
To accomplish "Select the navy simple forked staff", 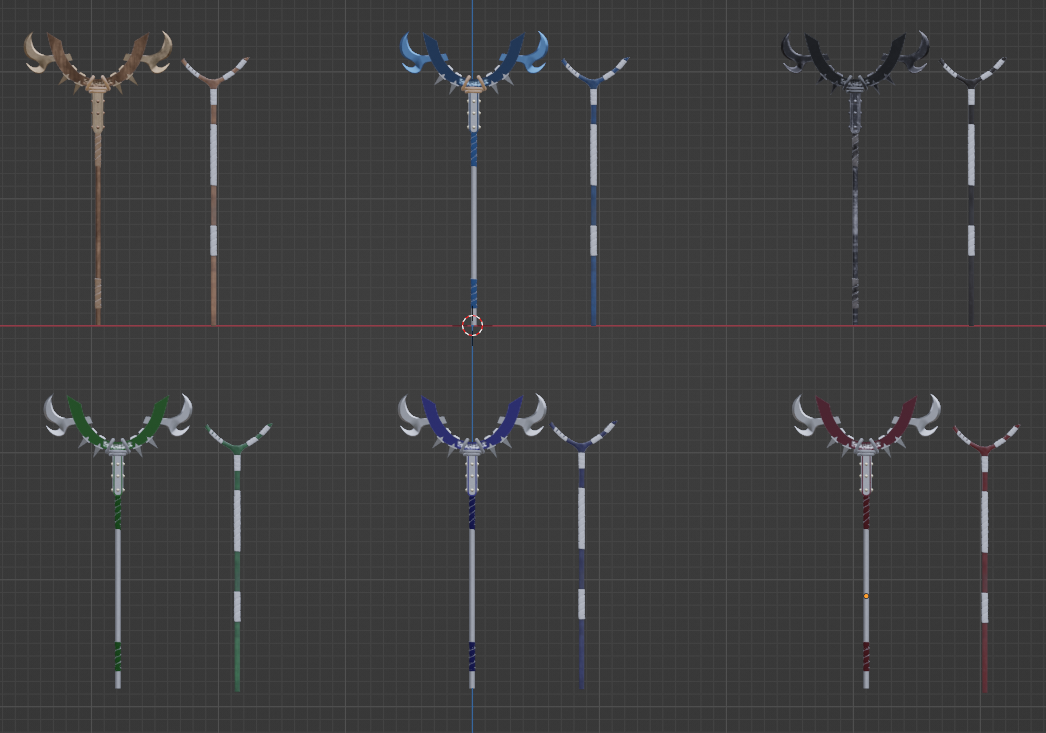I will coord(581,560).
